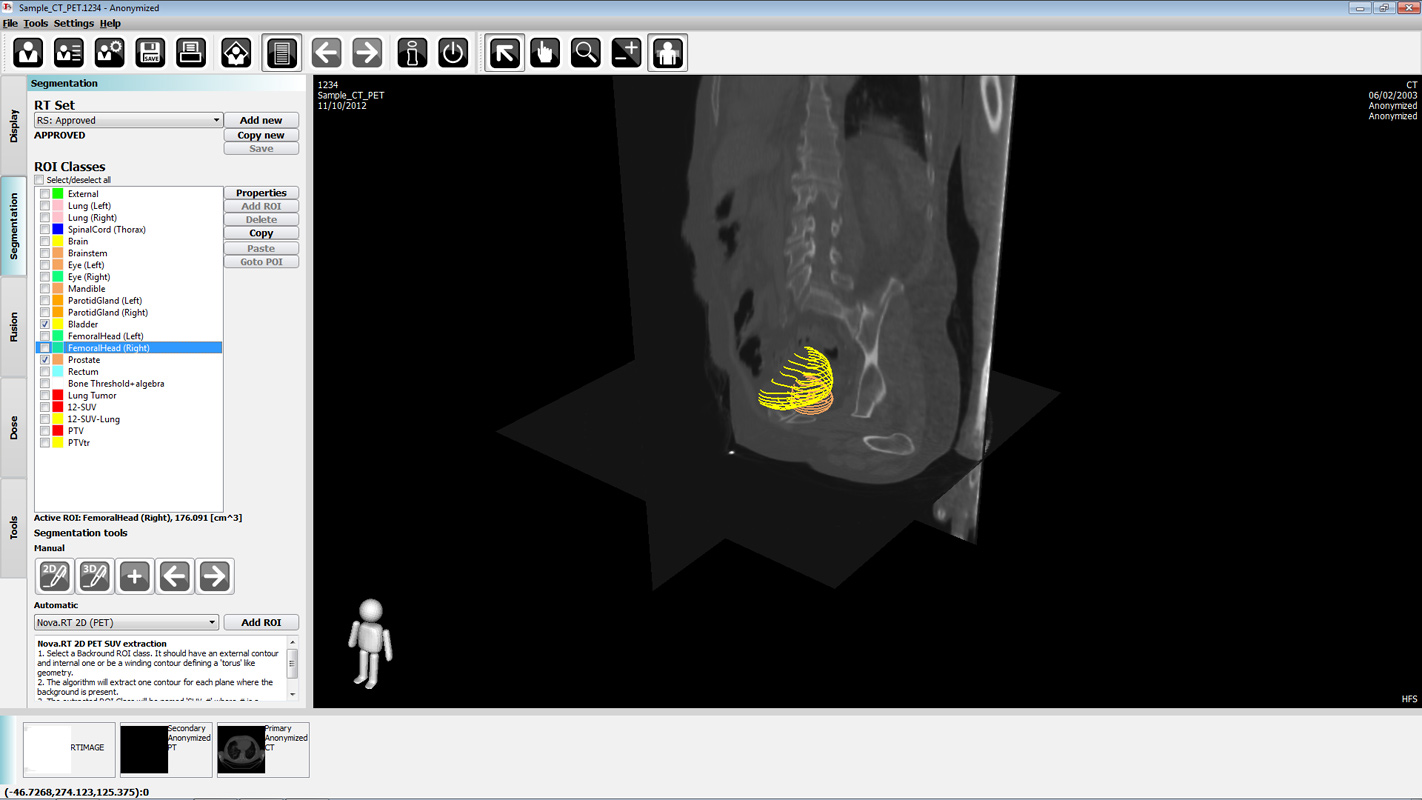Open the Tools menu

coord(35,23)
